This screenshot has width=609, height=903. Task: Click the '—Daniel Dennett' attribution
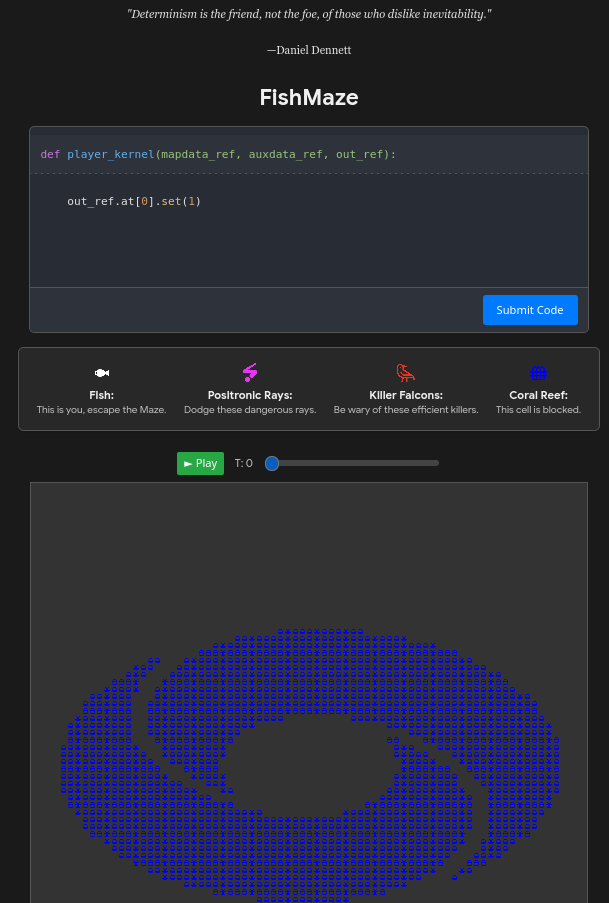pyautogui.click(x=309, y=50)
